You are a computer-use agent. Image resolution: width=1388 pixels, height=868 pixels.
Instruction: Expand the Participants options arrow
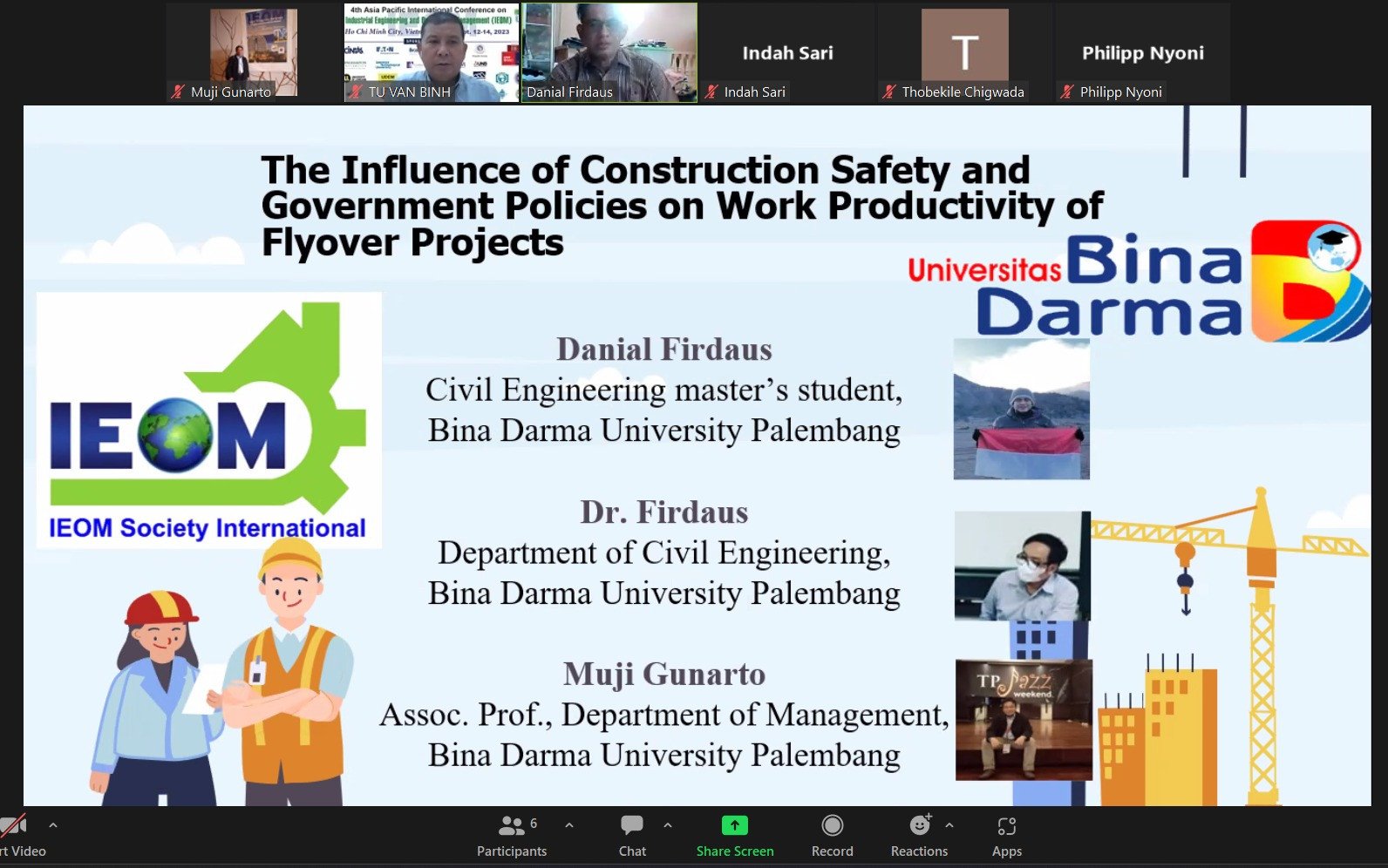pos(569,824)
